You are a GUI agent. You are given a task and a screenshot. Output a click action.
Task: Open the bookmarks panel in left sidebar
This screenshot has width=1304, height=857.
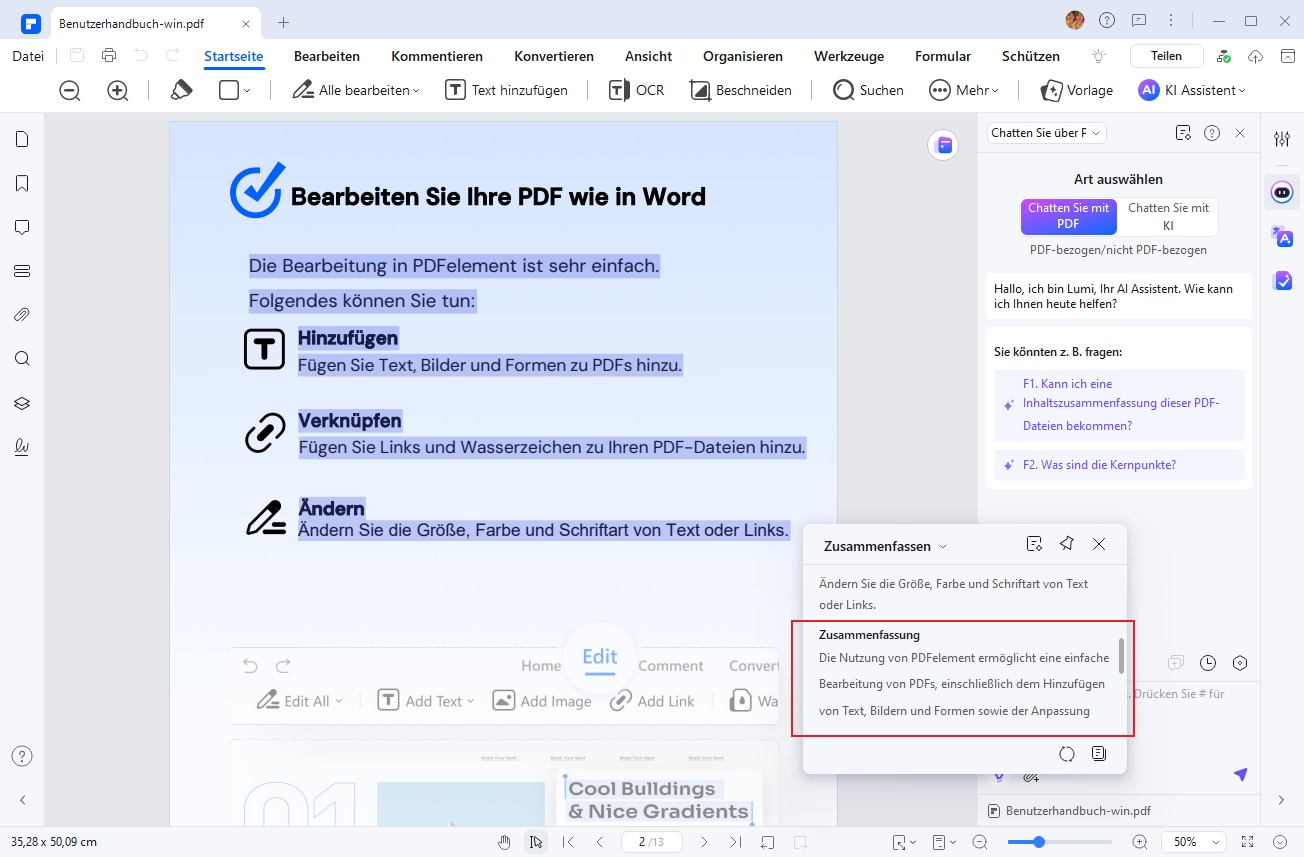coord(22,183)
